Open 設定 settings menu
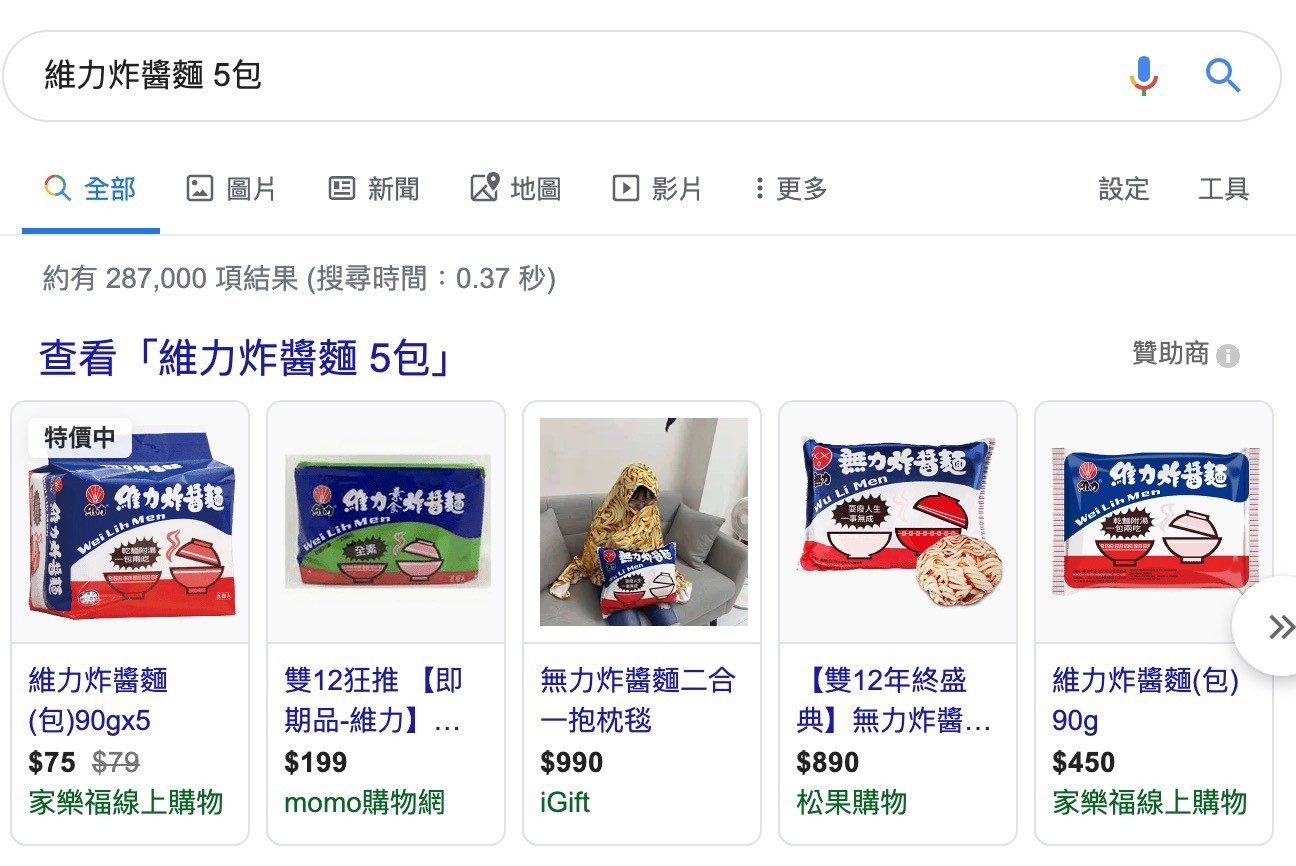The height and width of the screenshot is (866, 1296). [x=1124, y=189]
